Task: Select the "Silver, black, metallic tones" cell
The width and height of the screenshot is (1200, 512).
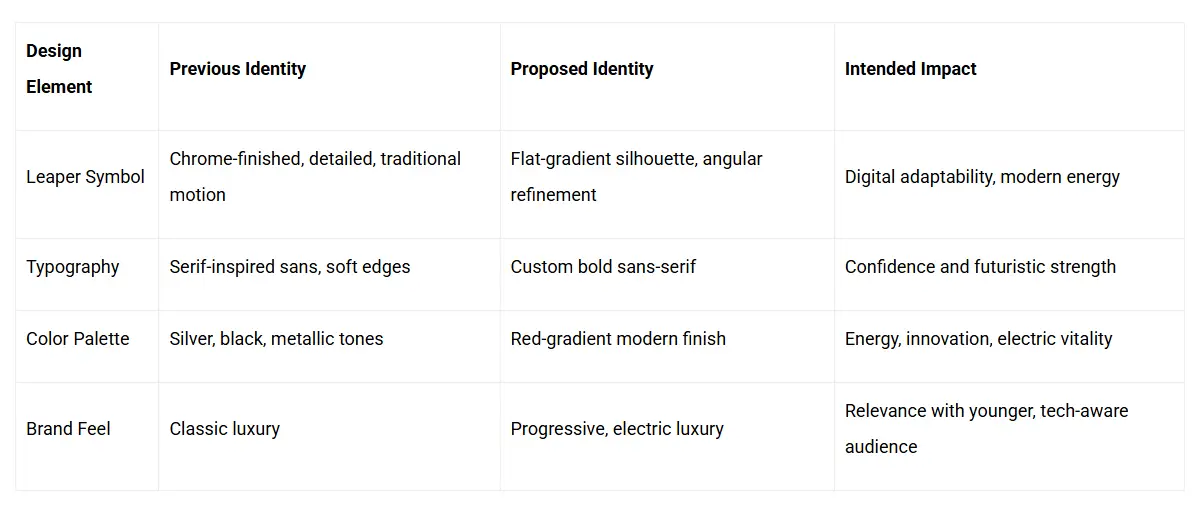Action: [x=276, y=339]
